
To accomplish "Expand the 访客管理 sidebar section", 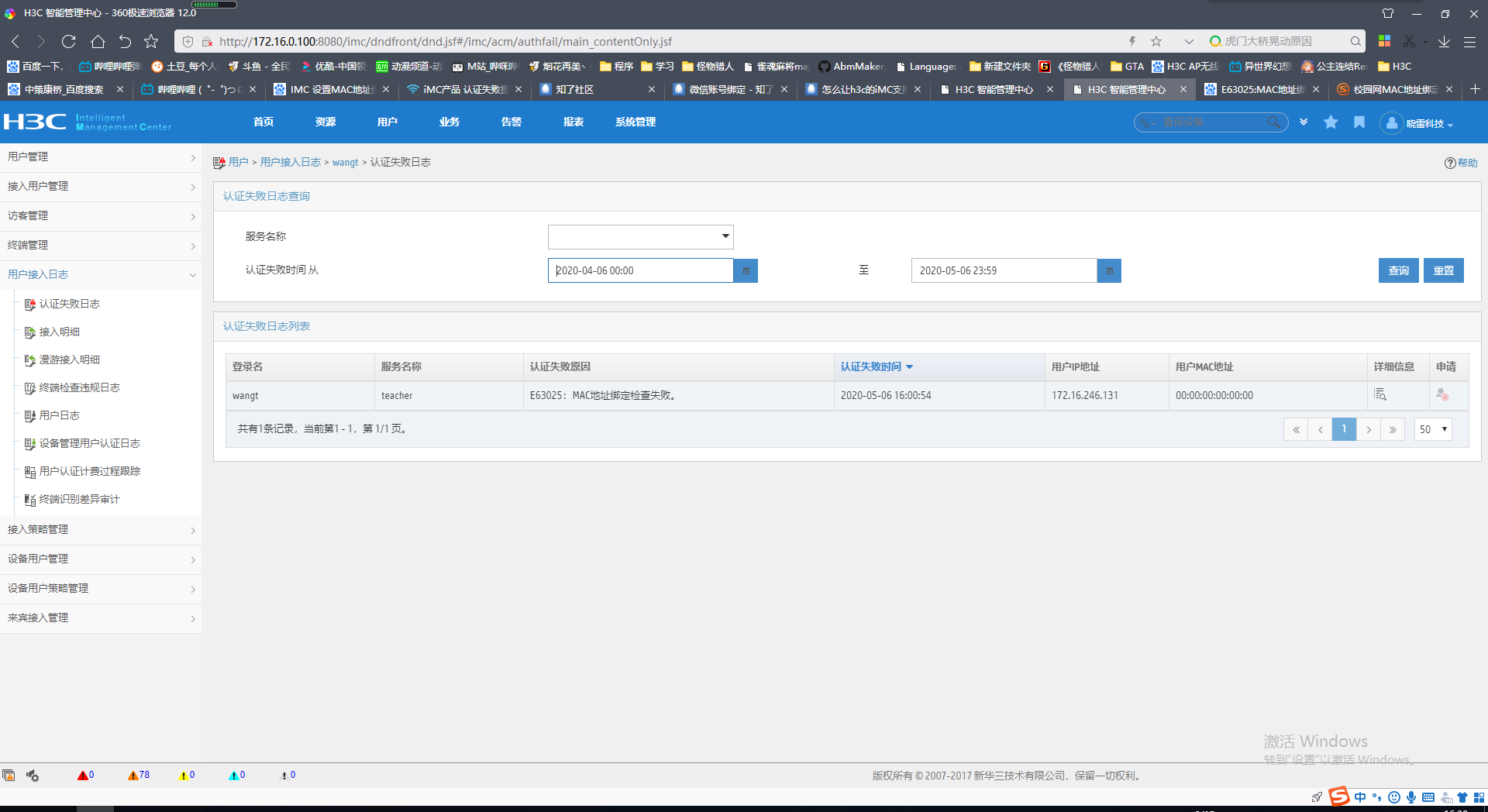I will click(x=101, y=216).
